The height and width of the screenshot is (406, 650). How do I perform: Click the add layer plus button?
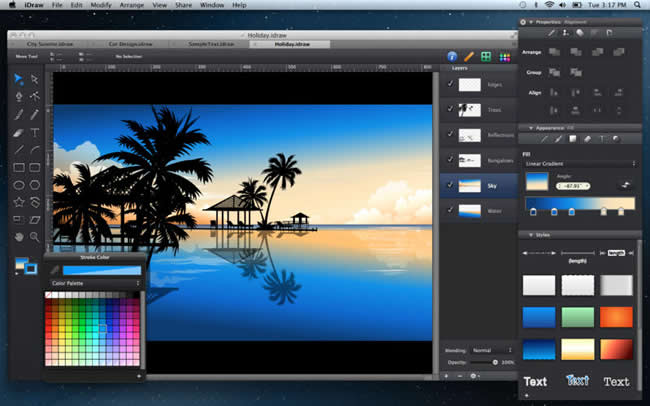(445, 375)
